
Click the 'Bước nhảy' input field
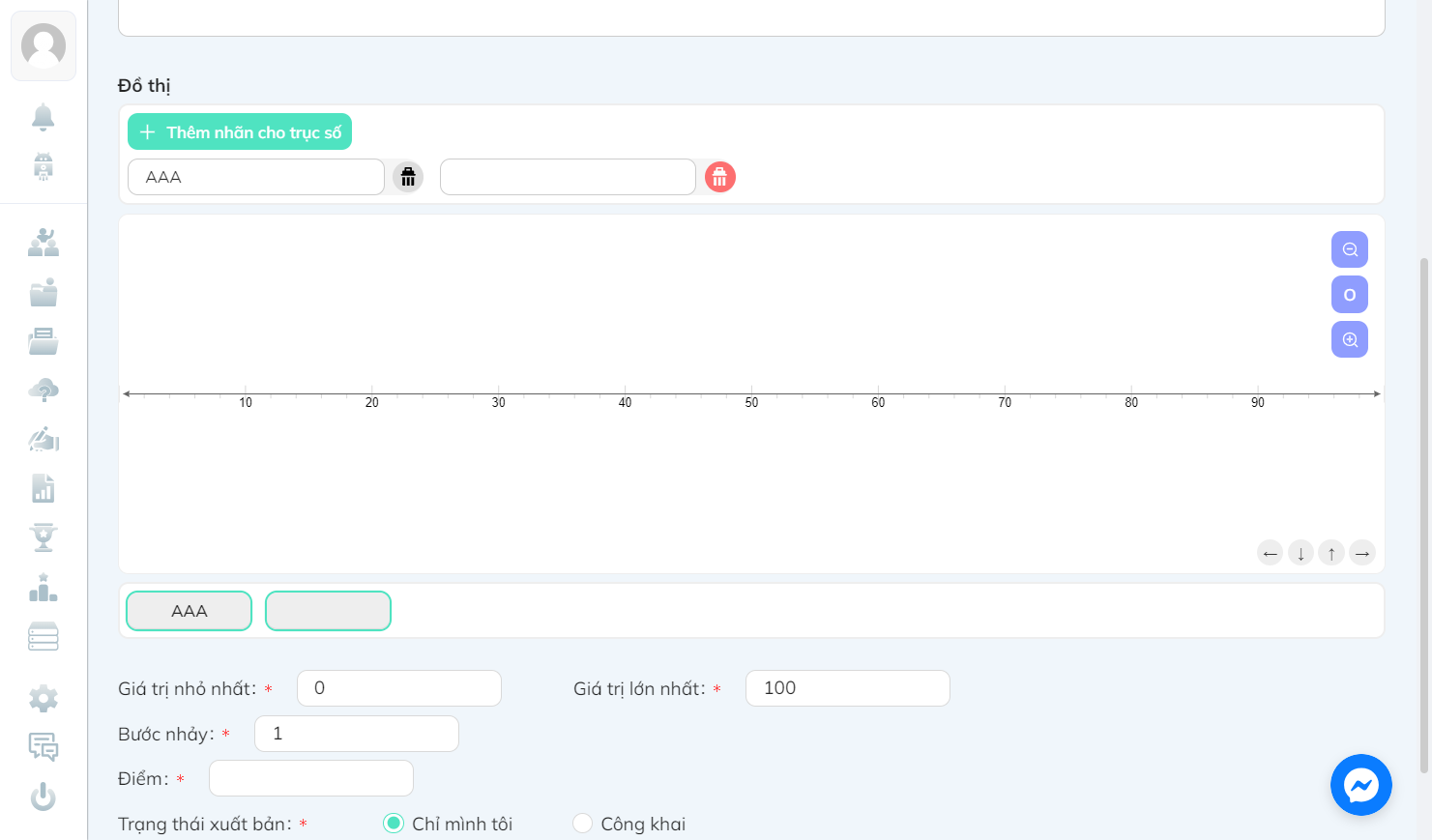click(357, 734)
